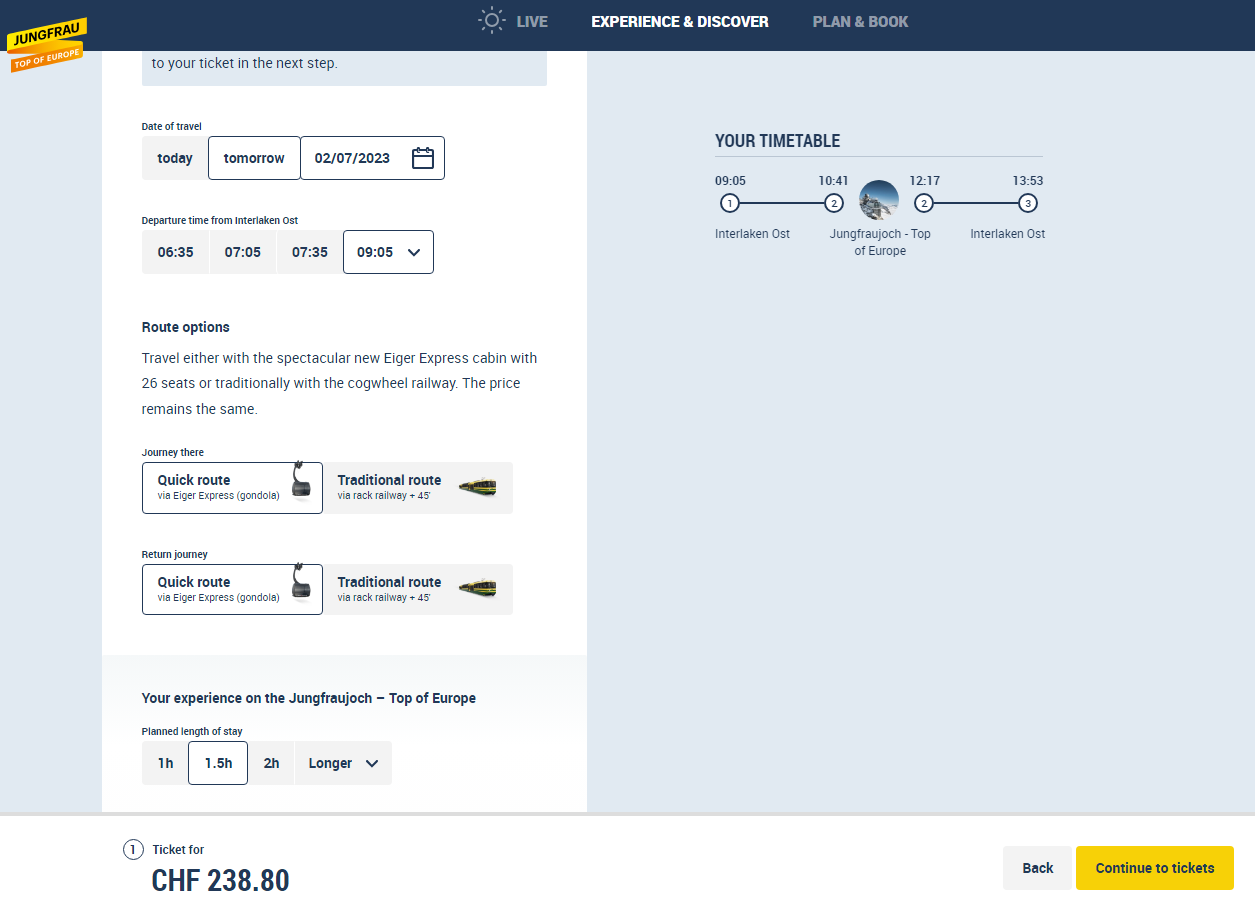Expand the 09:05 departure time dropdown
Image resolution: width=1255 pixels, height=903 pixels.
pos(388,252)
